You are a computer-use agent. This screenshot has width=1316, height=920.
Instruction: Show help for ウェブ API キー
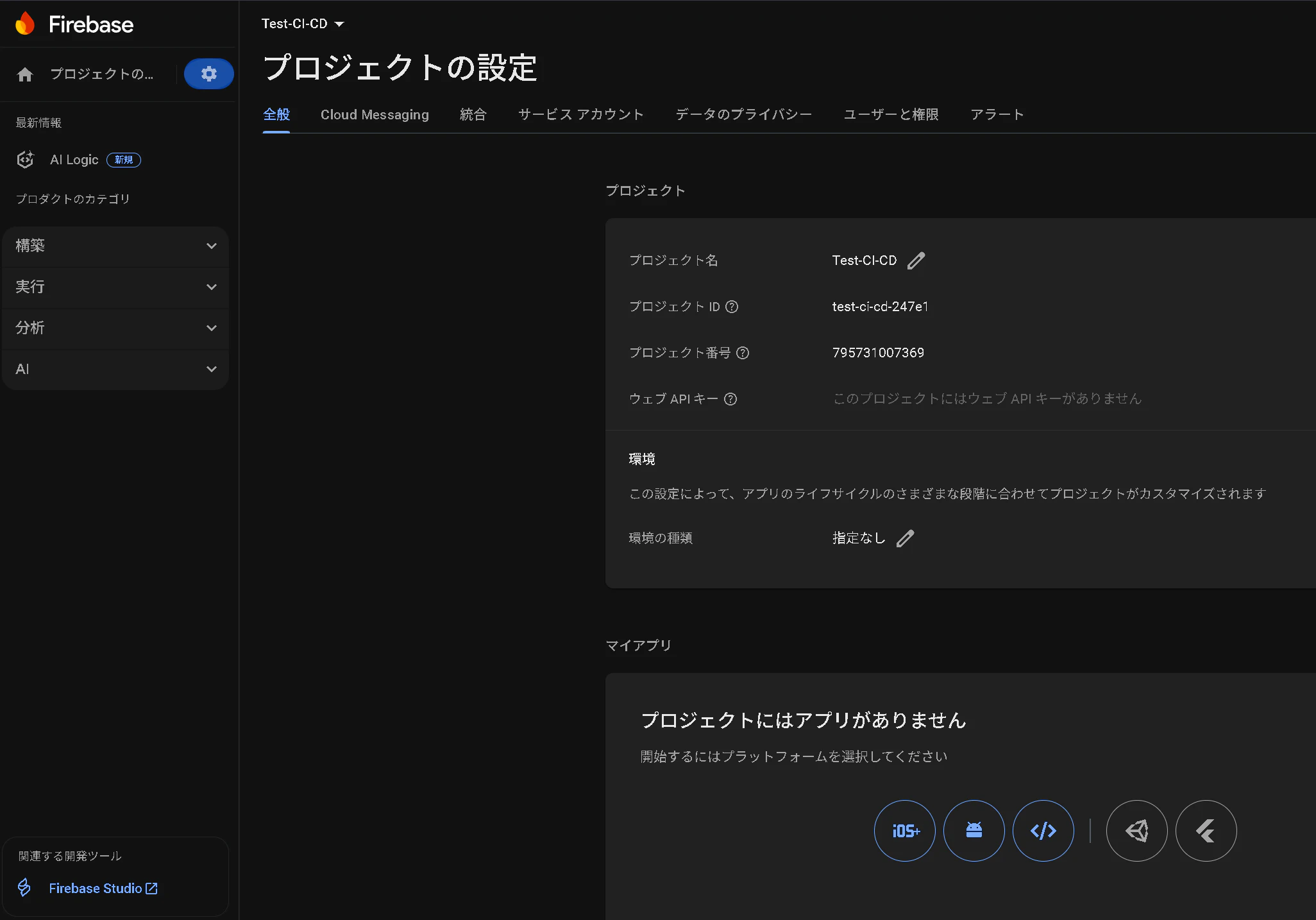[730, 399]
